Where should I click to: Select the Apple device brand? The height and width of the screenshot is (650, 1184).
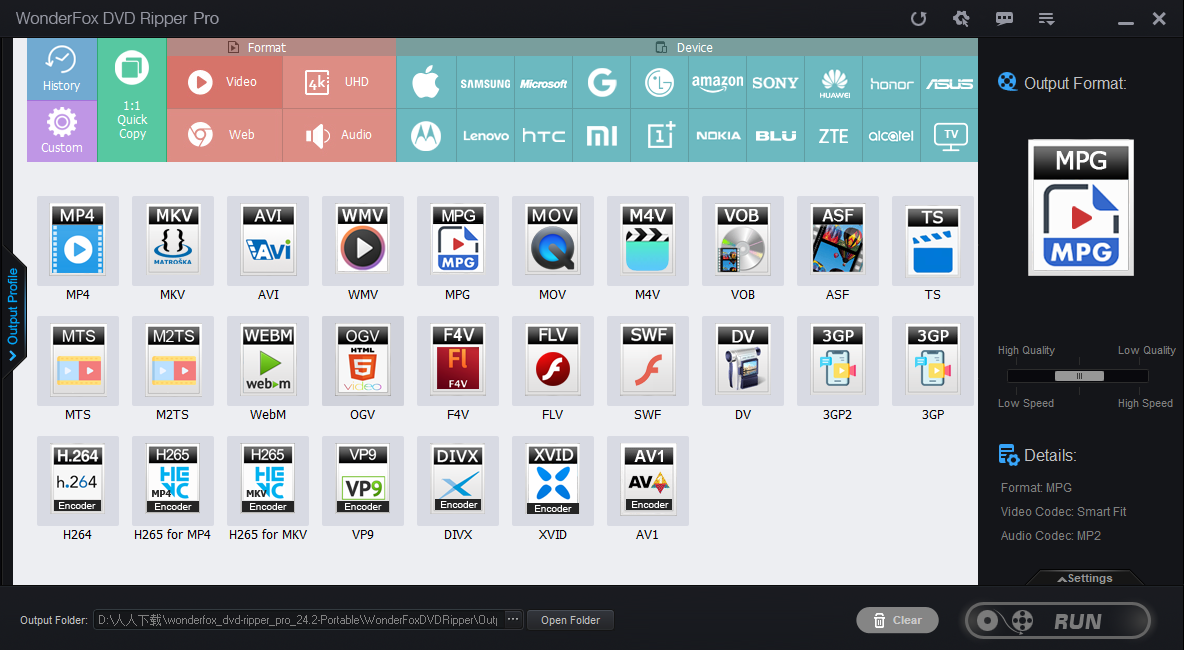coord(426,83)
